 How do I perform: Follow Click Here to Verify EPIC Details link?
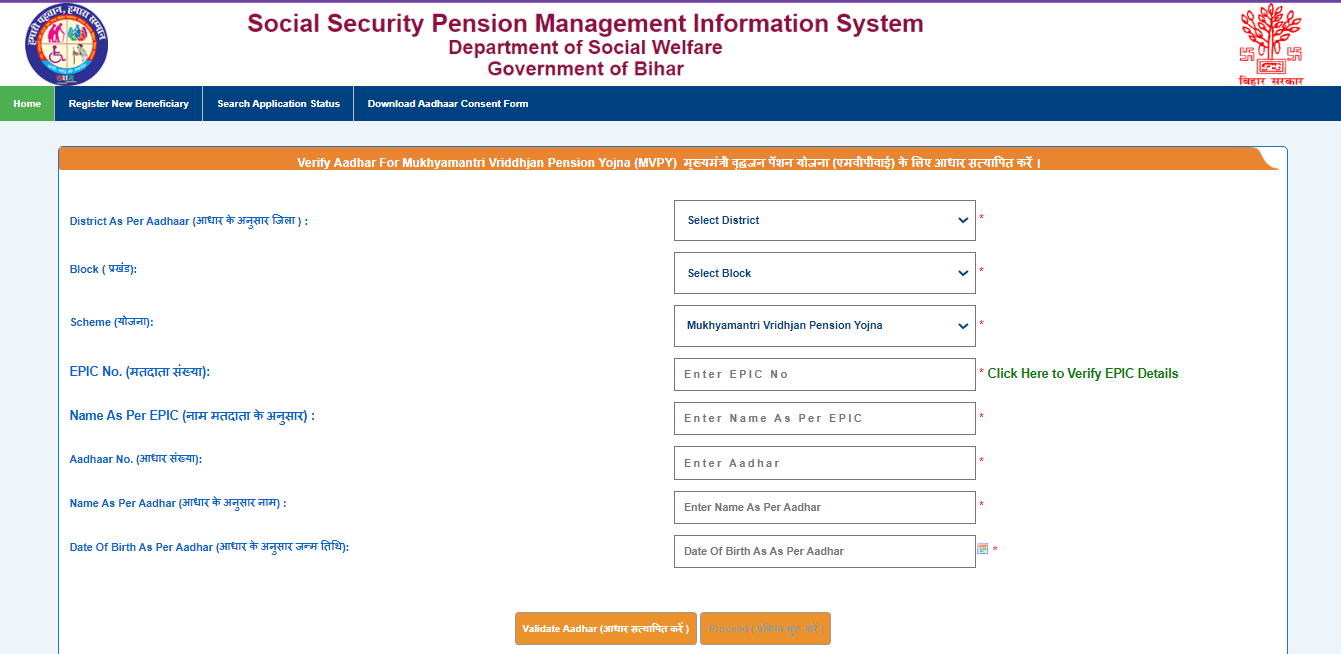coord(1082,374)
